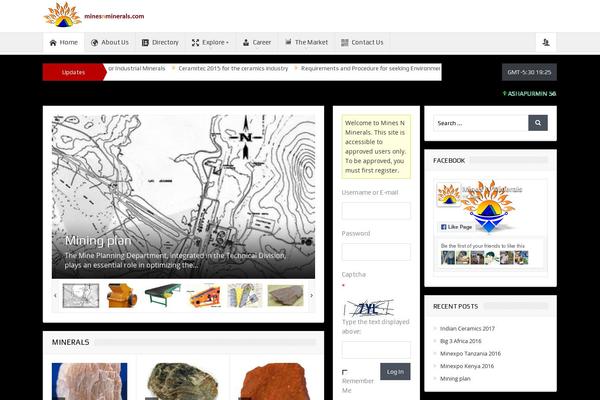Select the map thumbnail in carousel

pyautogui.click(x=81, y=296)
